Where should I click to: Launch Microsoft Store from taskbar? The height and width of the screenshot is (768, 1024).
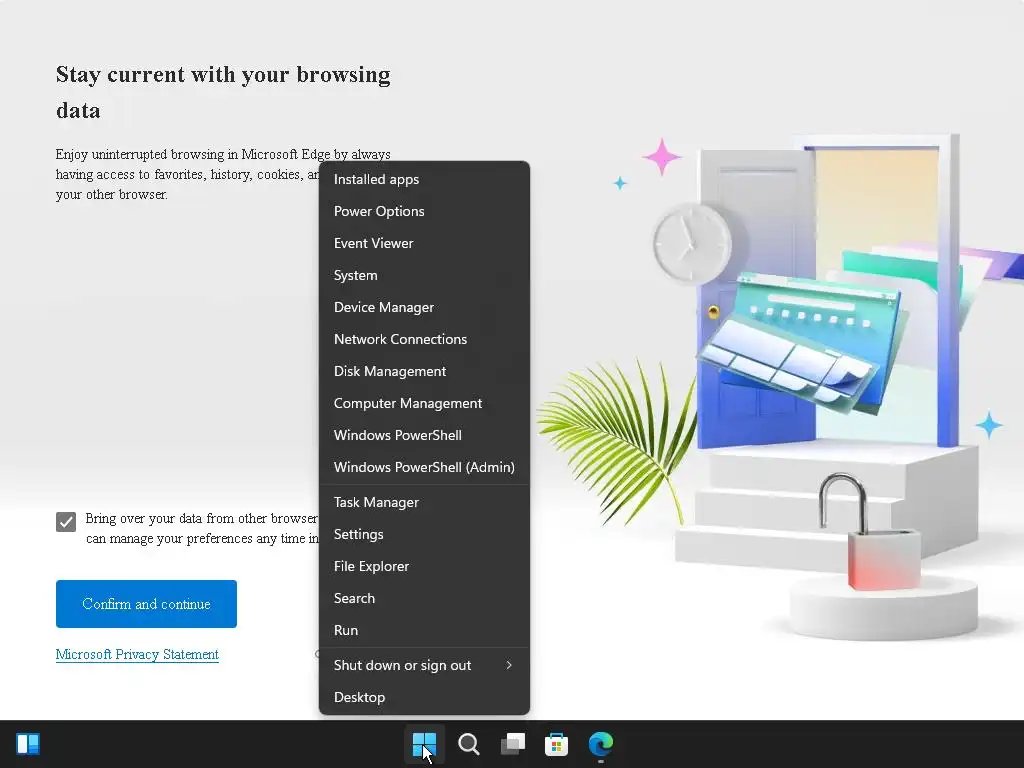[x=556, y=744]
